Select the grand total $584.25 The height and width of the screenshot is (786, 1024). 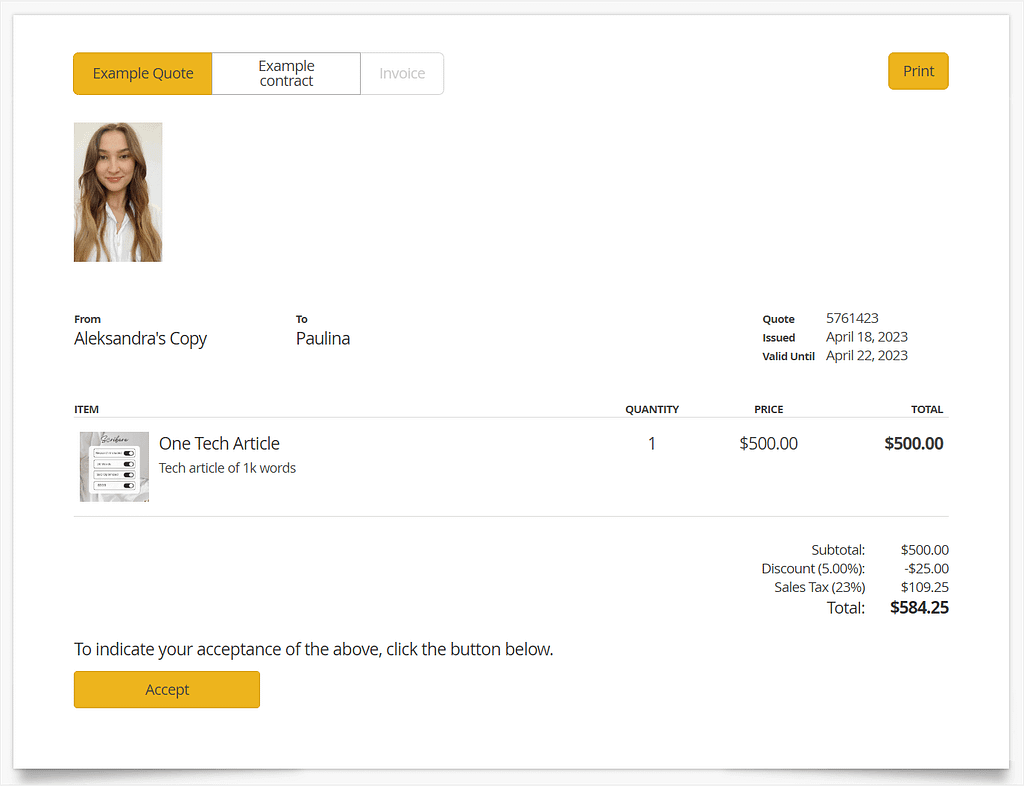click(x=920, y=608)
